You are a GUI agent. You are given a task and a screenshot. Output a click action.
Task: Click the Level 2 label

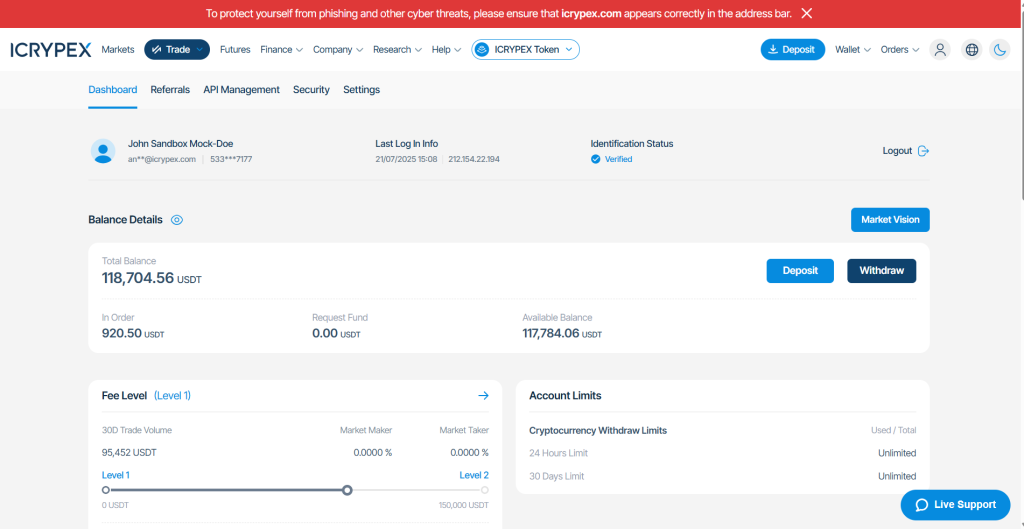(x=474, y=475)
